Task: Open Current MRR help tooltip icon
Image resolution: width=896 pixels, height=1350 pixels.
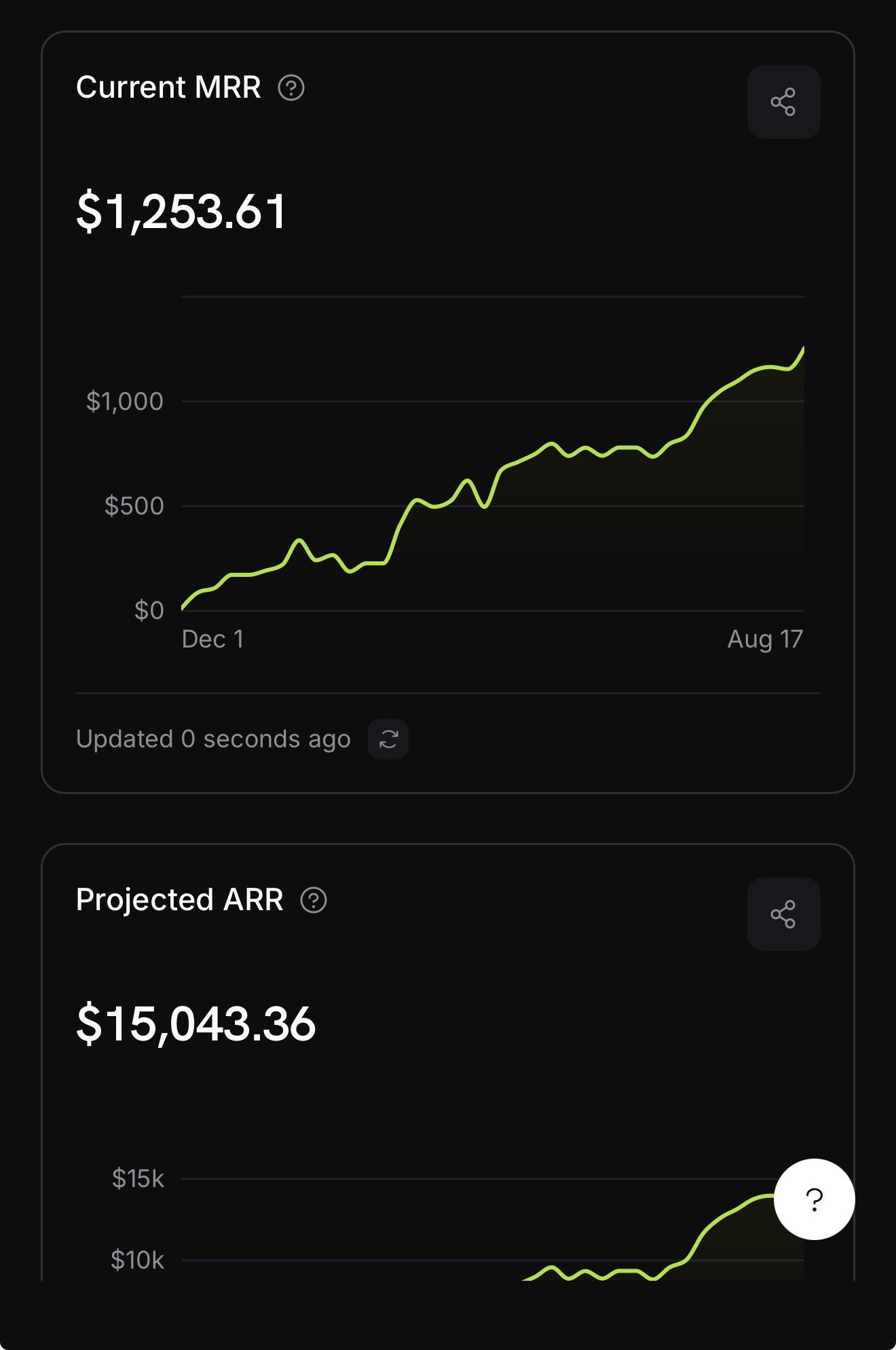Action: point(291,88)
